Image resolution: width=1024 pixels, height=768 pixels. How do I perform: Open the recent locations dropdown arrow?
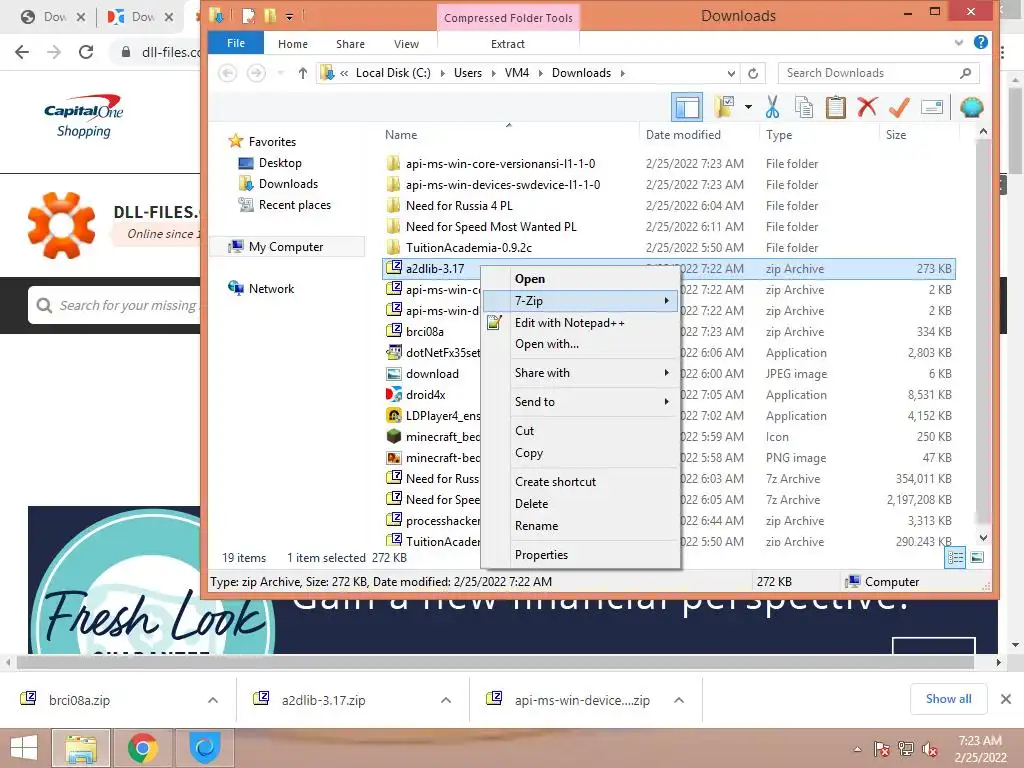tap(281, 73)
